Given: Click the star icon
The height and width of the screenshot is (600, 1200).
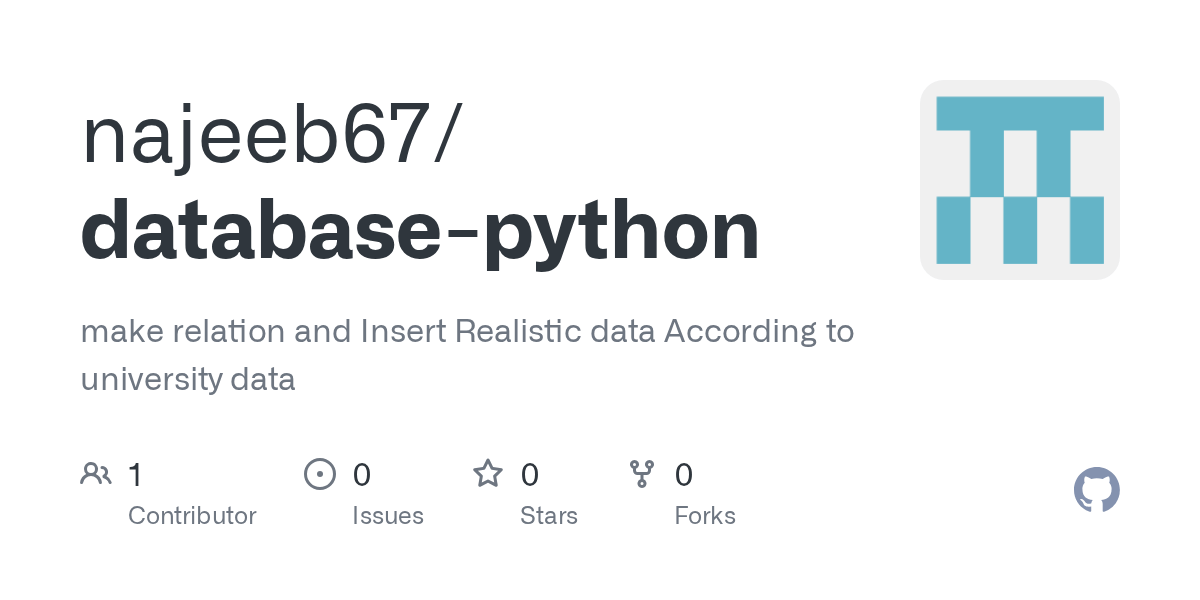Looking at the screenshot, I should pyautogui.click(x=488, y=474).
